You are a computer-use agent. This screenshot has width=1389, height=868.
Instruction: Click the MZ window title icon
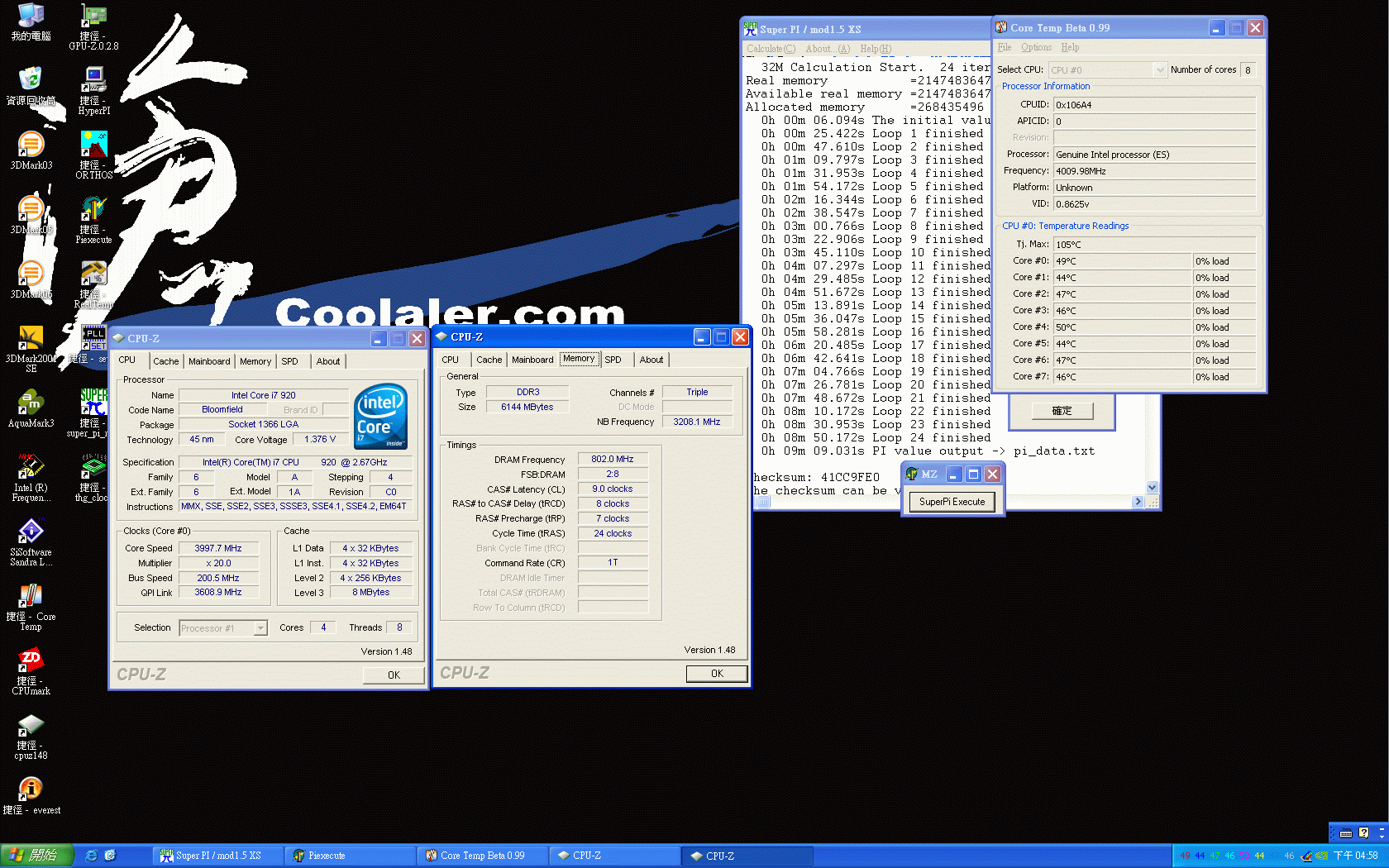[x=912, y=474]
